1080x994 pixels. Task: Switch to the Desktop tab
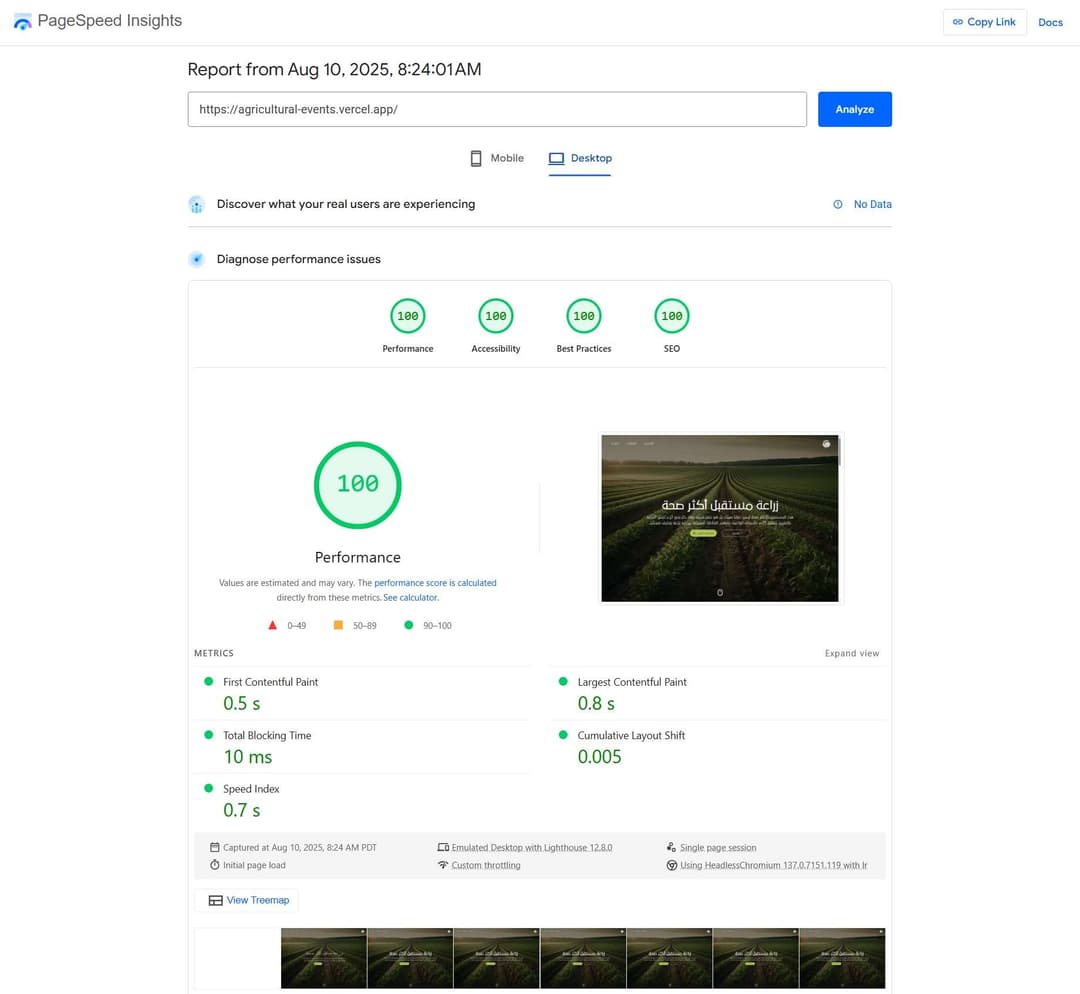tap(580, 158)
